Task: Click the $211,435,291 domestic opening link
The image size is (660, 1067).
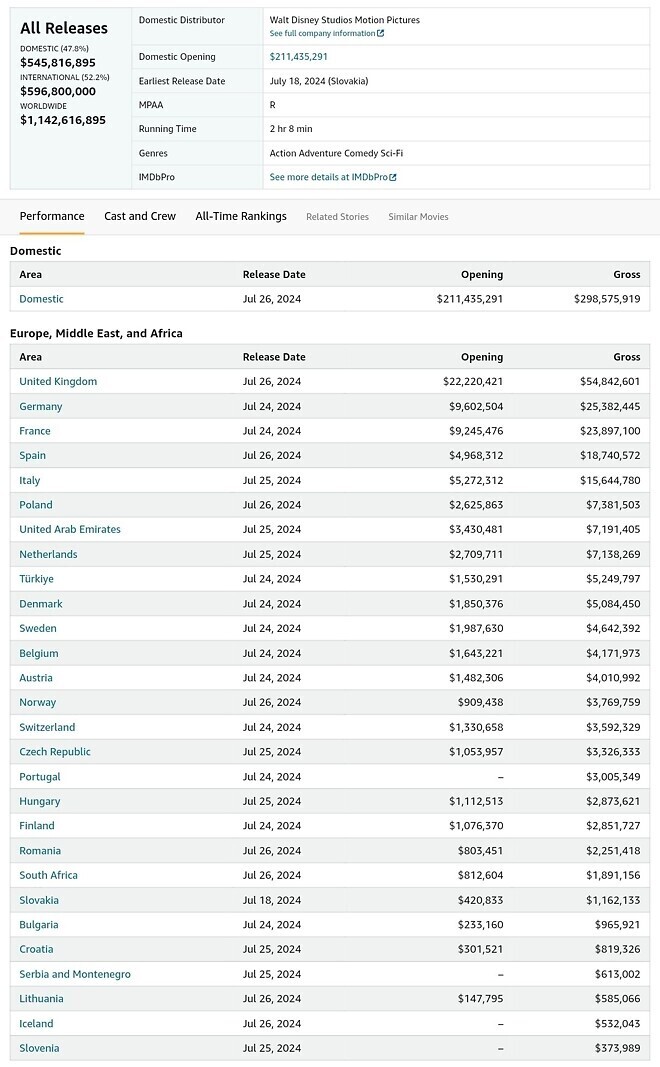Action: 298,57
